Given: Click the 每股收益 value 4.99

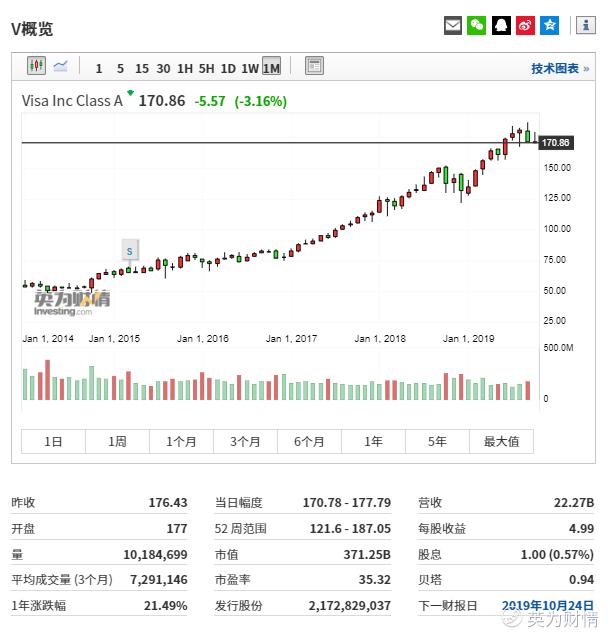Looking at the screenshot, I should [581, 529].
